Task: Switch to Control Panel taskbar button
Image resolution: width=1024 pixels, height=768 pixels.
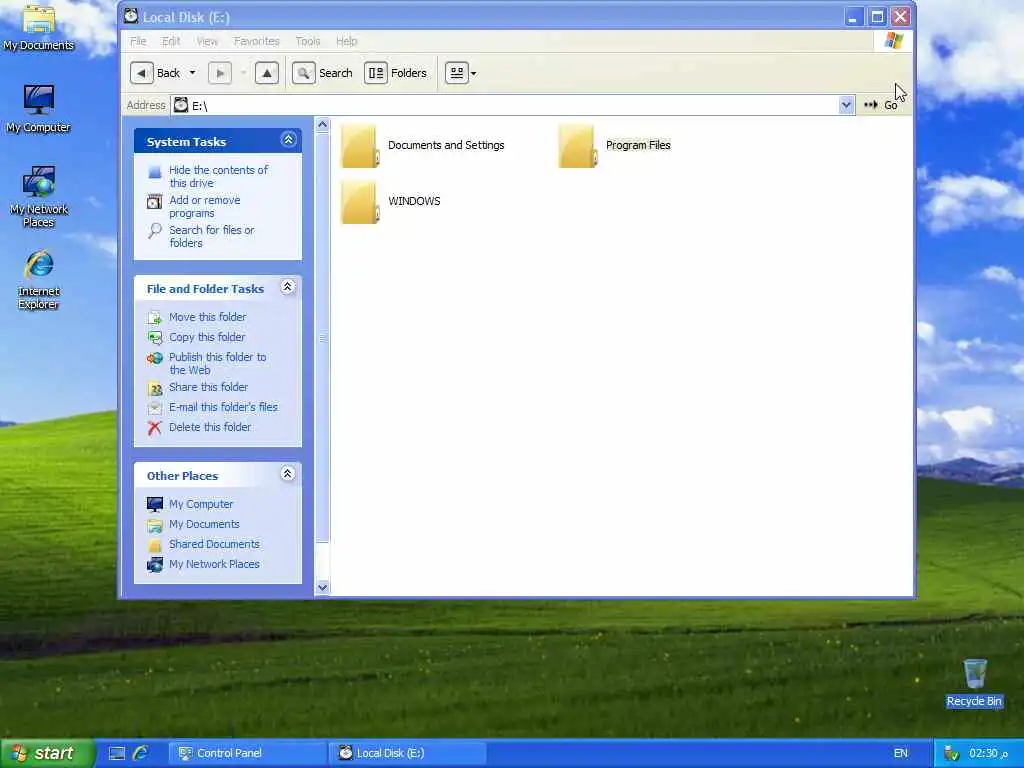Action: point(246,753)
